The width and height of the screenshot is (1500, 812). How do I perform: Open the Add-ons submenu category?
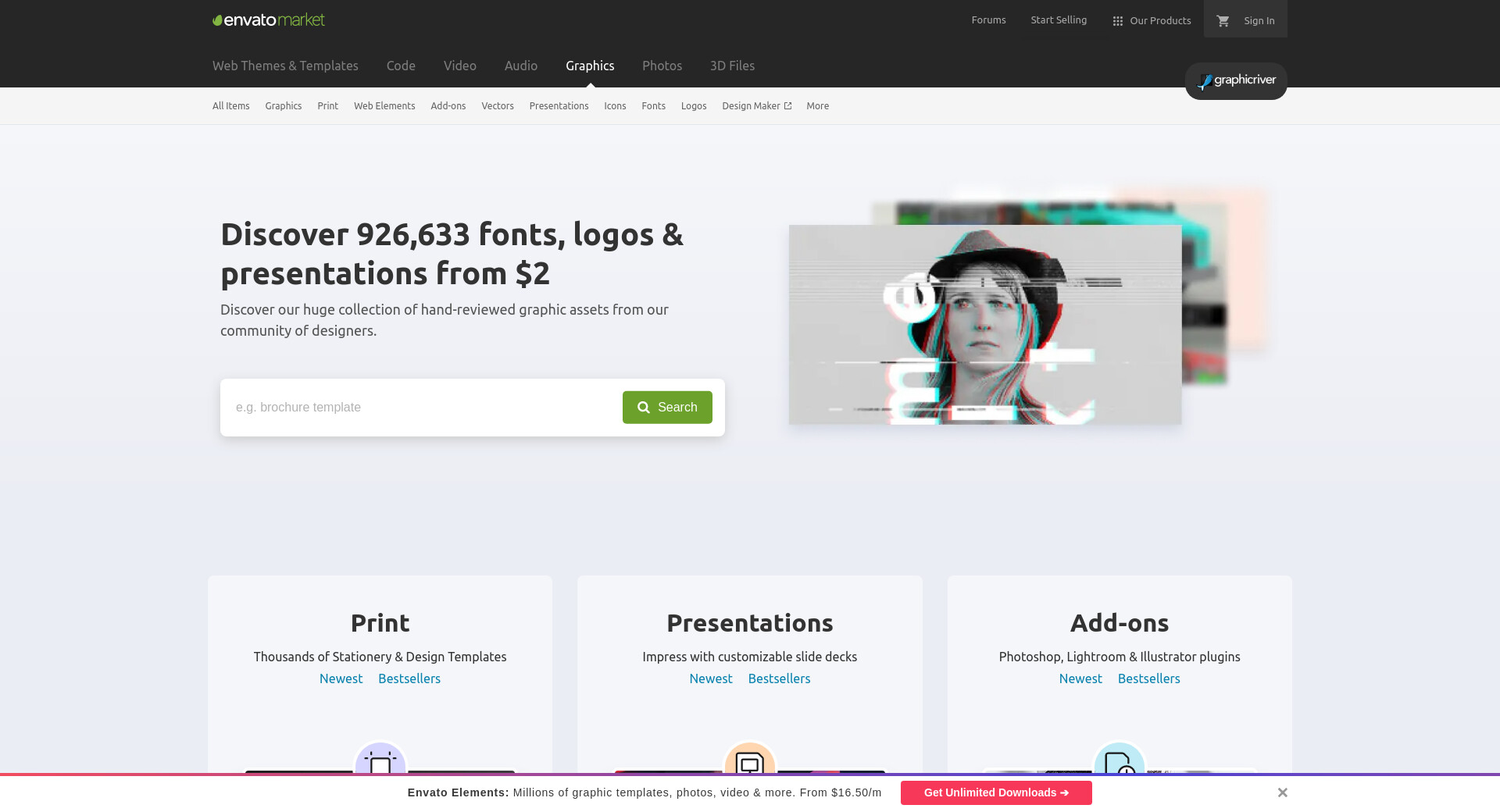448,105
